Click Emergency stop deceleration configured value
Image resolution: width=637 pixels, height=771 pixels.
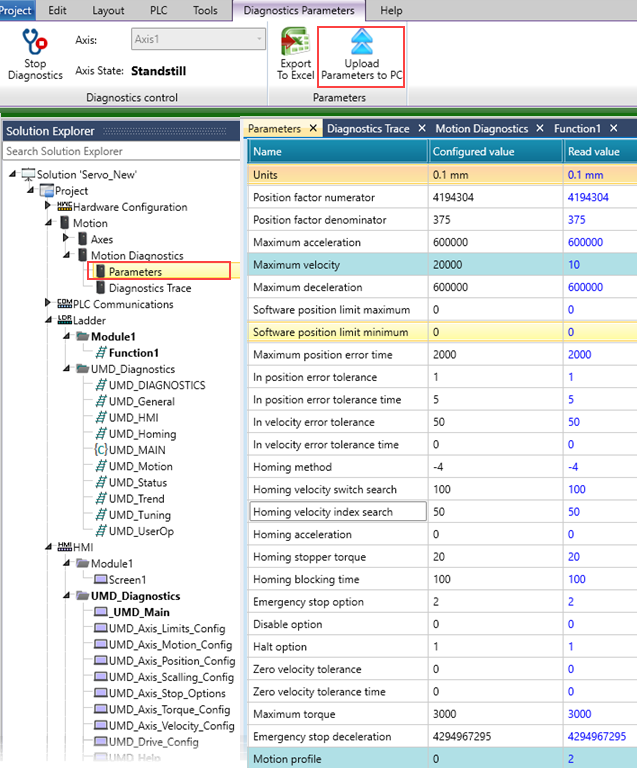click(x=495, y=736)
